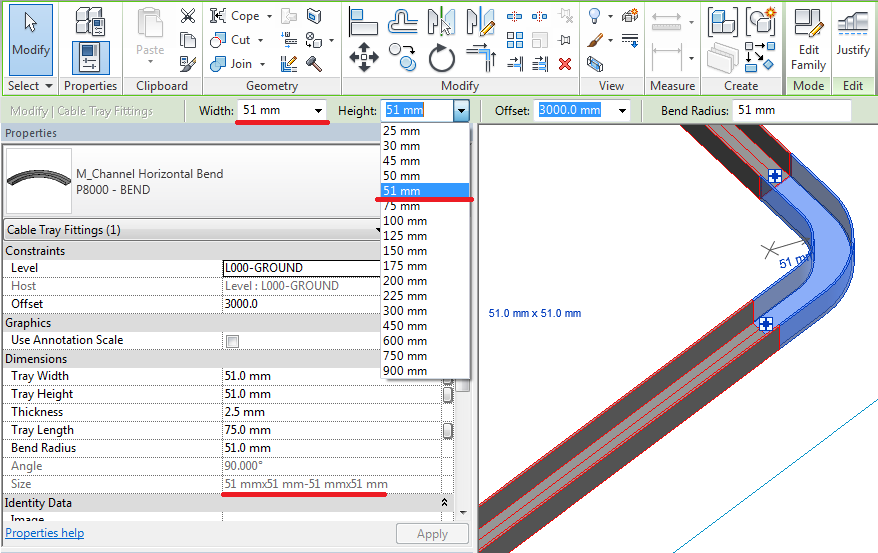Close the Height dropdown with its arrow
Image resolution: width=878 pixels, height=553 pixels.
click(461, 111)
